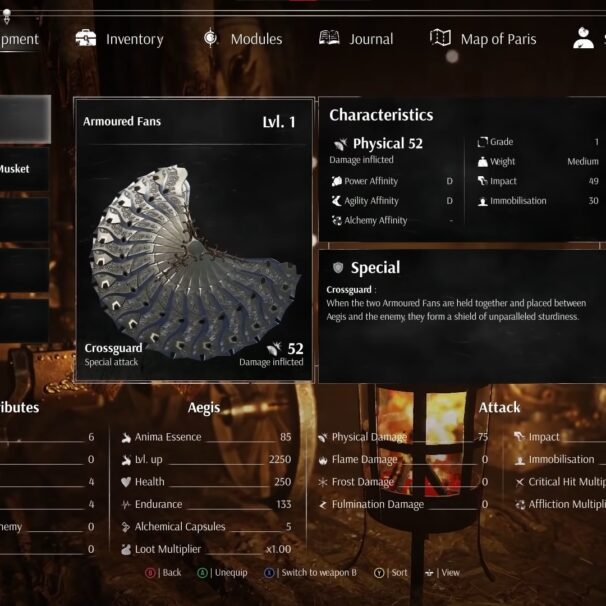Click the Special shield icon
This screenshot has width=606, height=606.
338,267
